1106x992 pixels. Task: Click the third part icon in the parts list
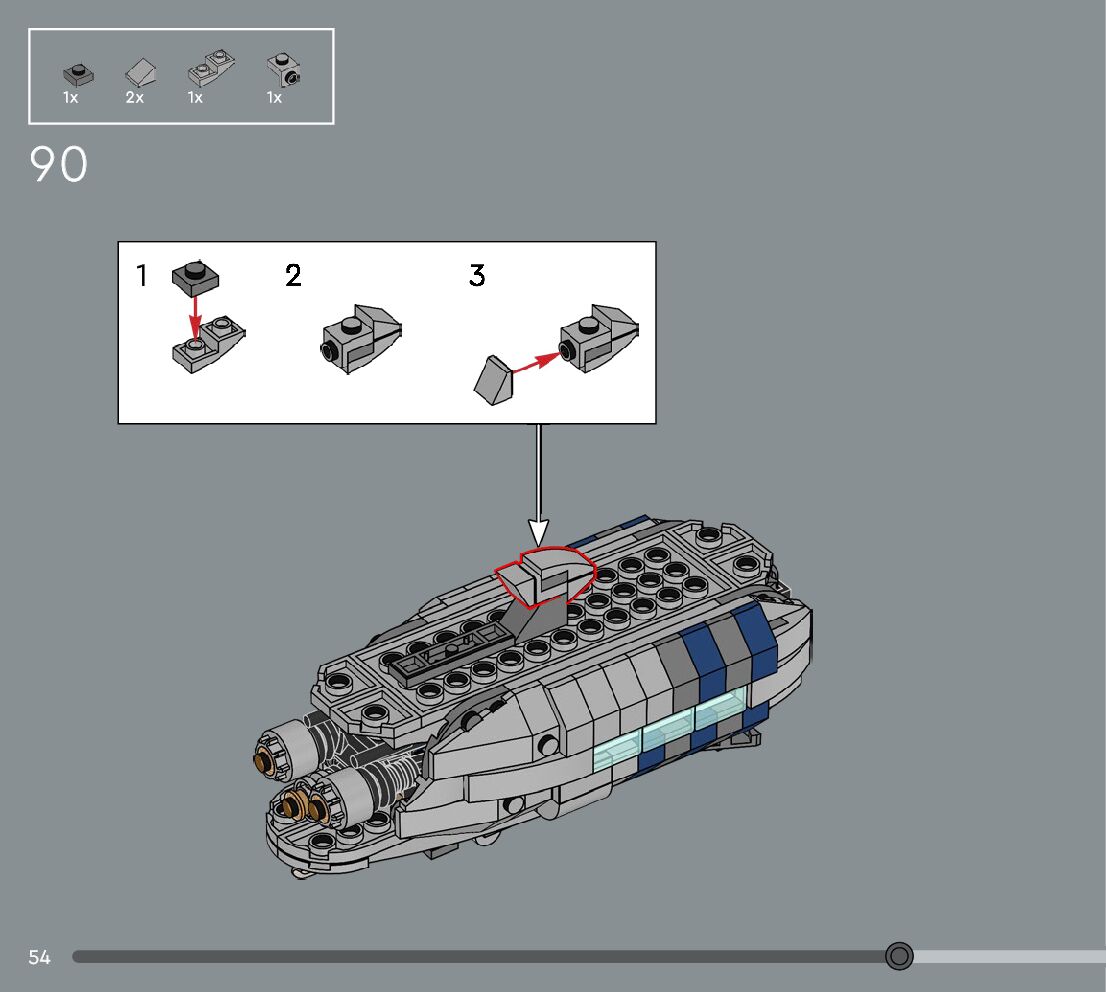click(x=209, y=70)
